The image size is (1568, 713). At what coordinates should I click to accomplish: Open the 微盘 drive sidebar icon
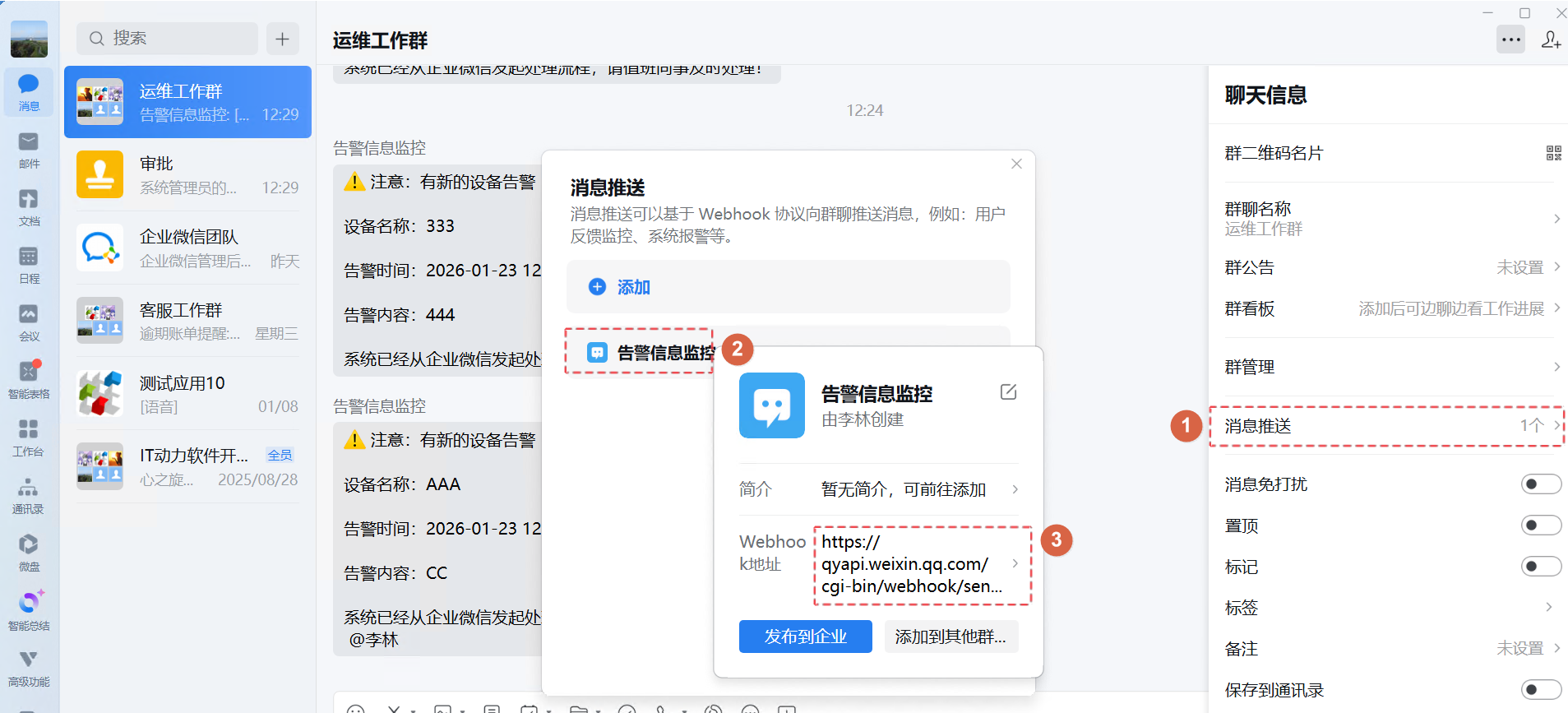tap(29, 553)
